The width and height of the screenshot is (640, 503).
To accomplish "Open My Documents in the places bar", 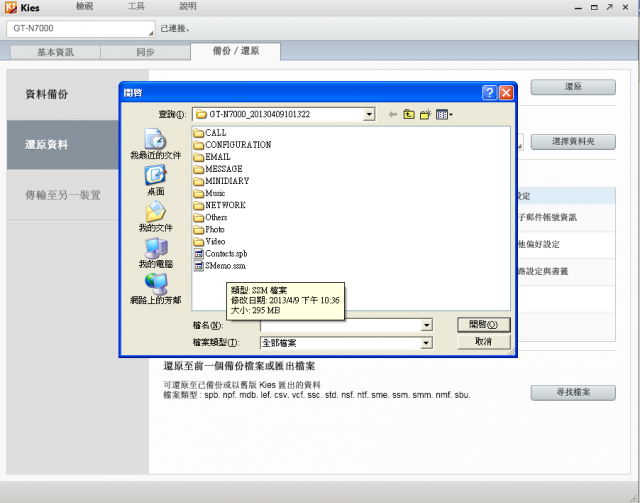I will pyautogui.click(x=155, y=216).
